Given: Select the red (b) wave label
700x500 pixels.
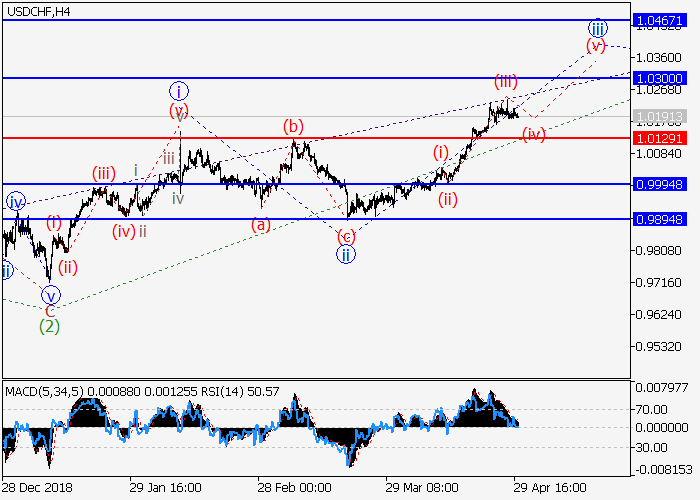Looking at the screenshot, I should click(293, 126).
